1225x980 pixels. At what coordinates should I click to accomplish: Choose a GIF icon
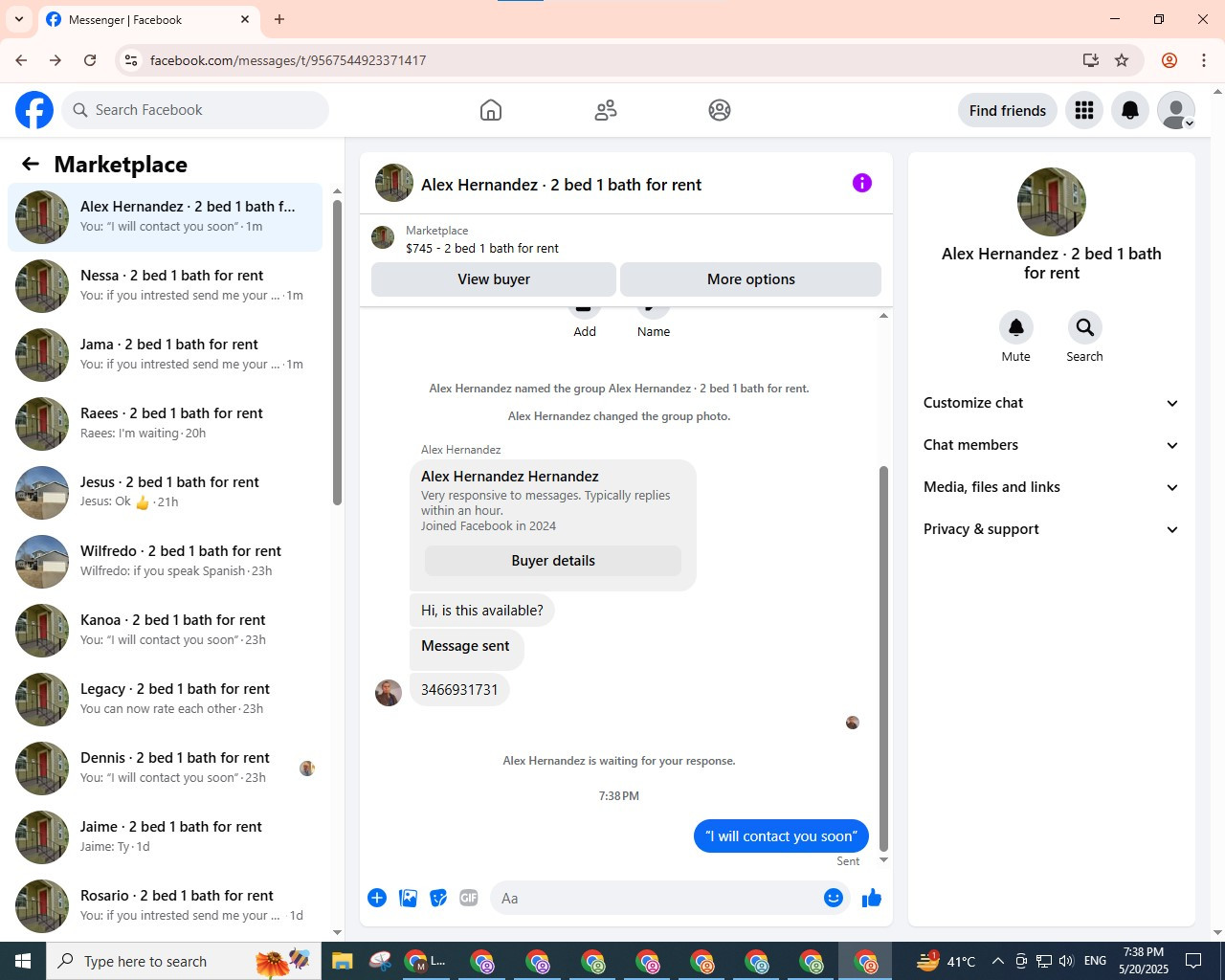pyautogui.click(x=469, y=898)
